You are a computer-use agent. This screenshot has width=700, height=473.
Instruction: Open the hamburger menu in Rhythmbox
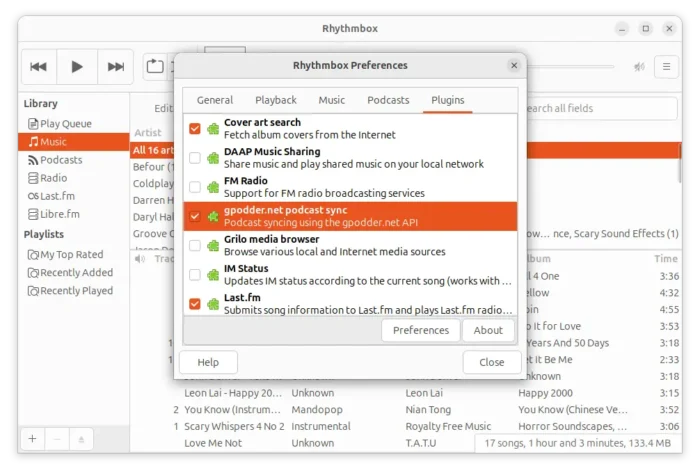[x=666, y=67]
